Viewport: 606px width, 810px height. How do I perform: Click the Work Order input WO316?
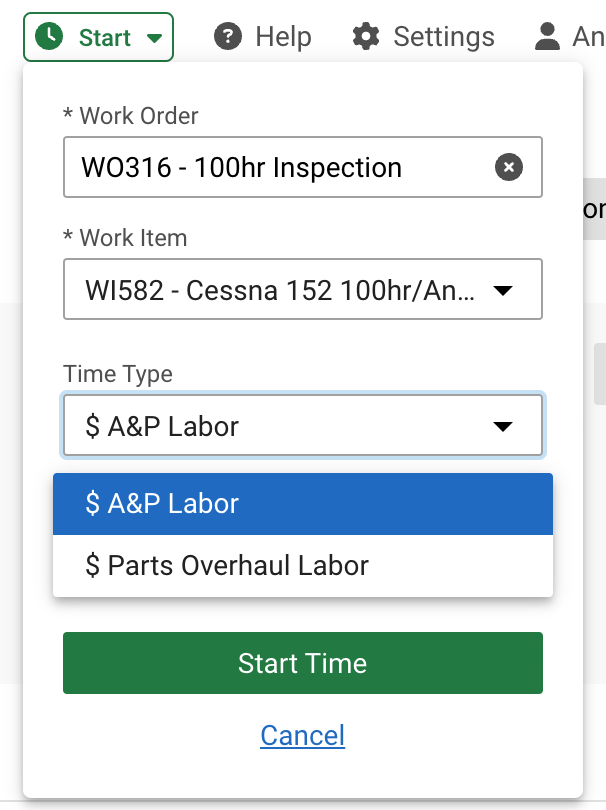pyautogui.click(x=303, y=167)
